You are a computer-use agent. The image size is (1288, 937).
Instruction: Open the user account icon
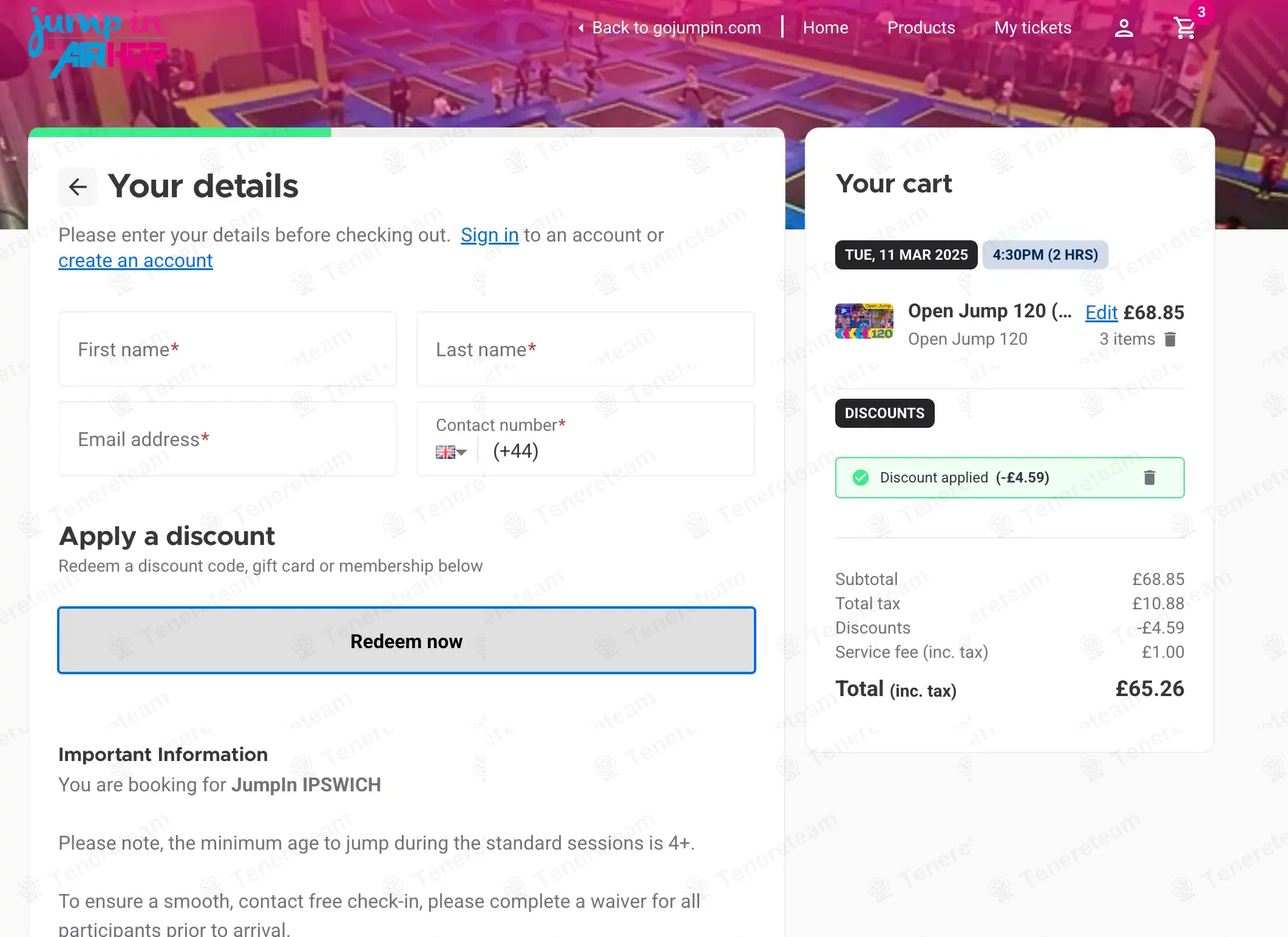pos(1124,28)
